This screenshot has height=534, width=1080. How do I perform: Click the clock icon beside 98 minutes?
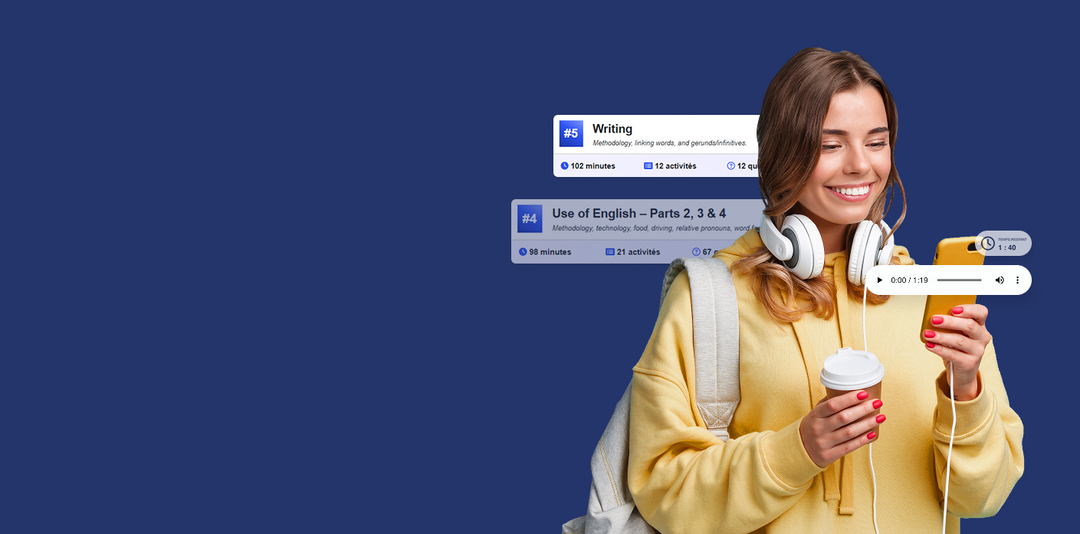point(522,252)
